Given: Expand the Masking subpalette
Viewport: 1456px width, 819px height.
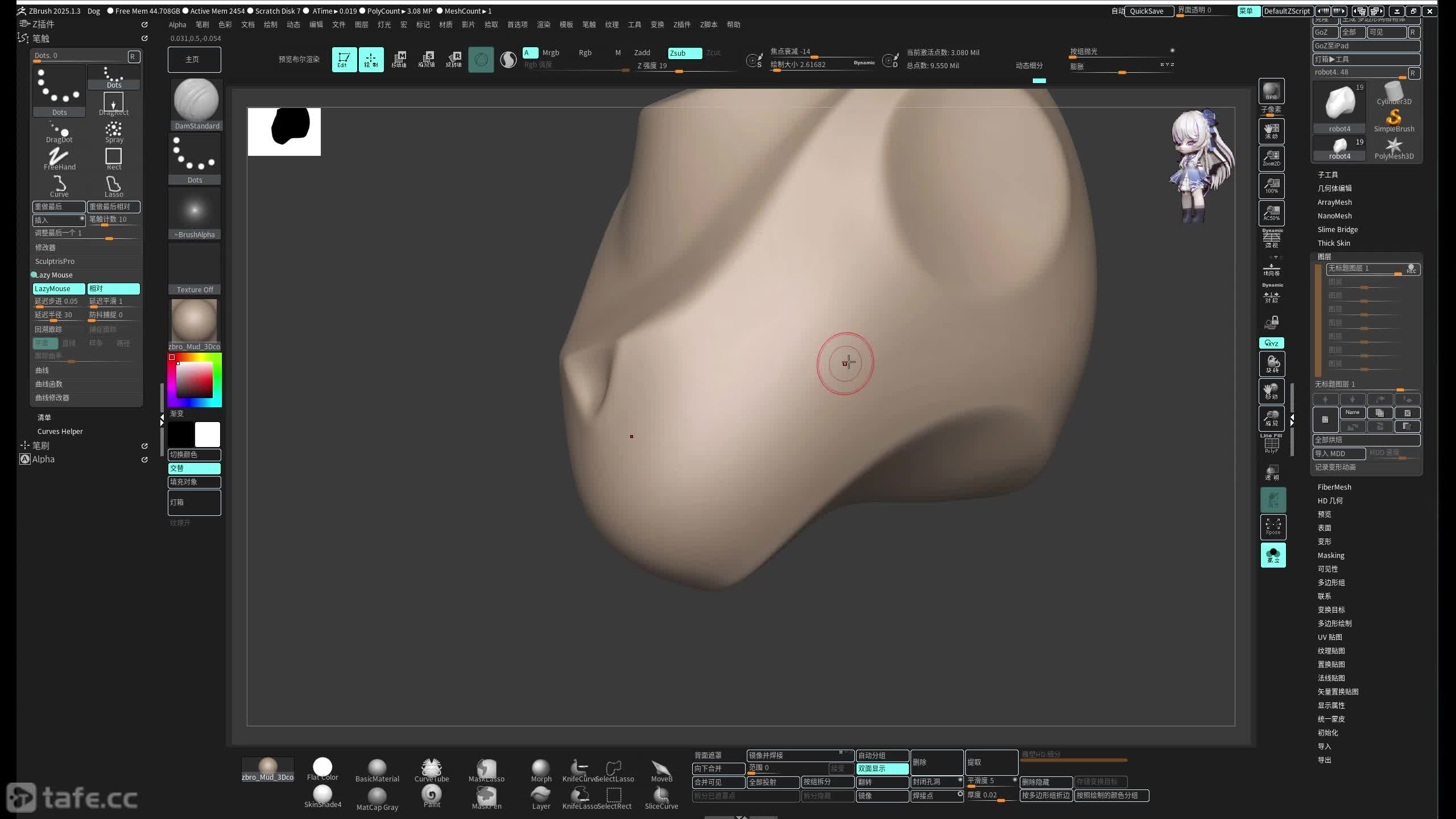Looking at the screenshot, I should (x=1331, y=555).
